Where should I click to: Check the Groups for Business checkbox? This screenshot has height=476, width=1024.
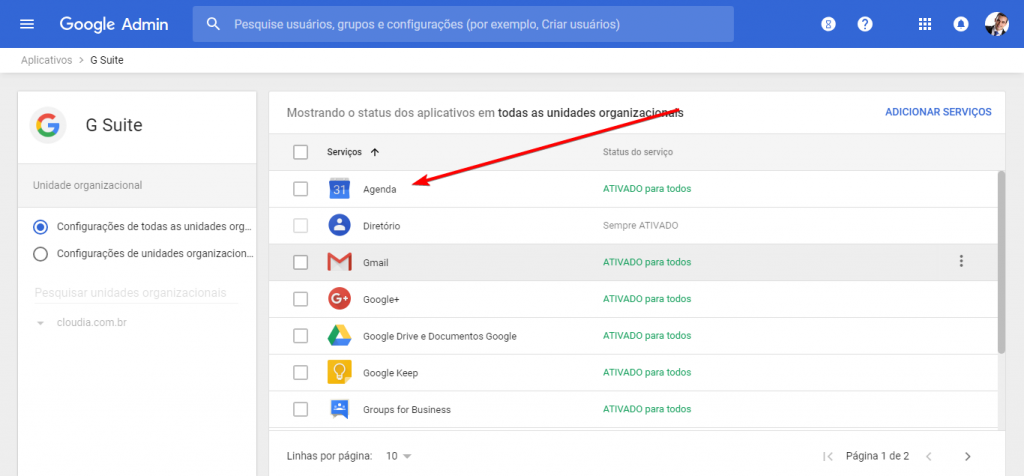click(300, 409)
